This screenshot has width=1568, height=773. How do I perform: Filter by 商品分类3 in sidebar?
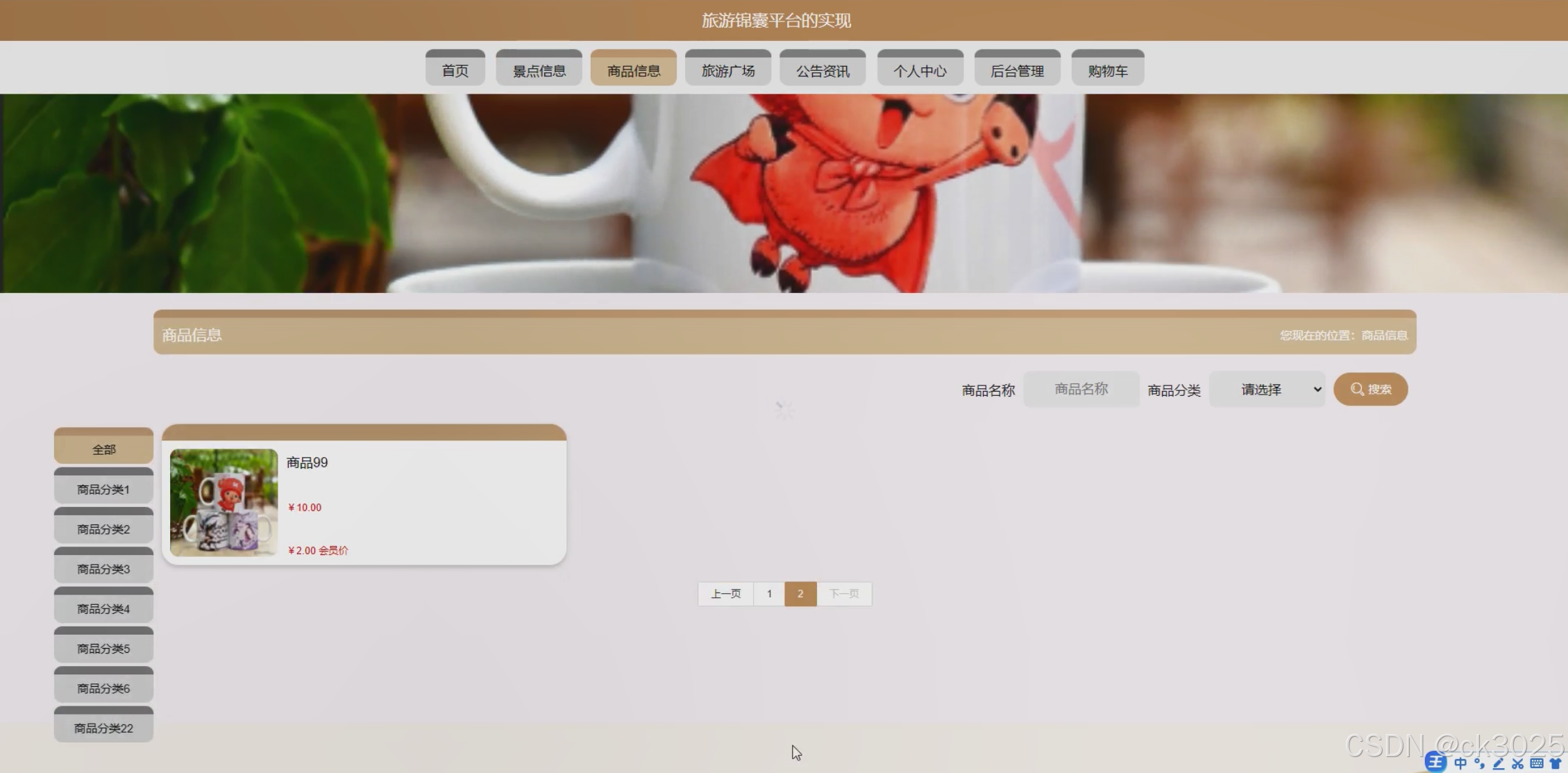[x=103, y=568]
